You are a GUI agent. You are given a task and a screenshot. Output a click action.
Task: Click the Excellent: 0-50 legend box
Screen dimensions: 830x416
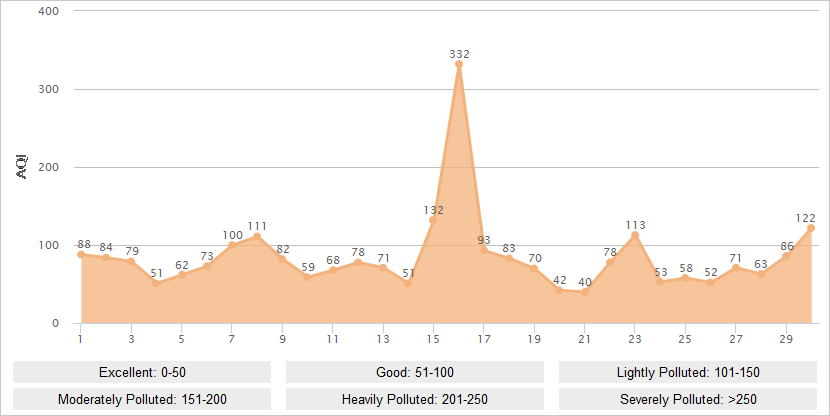tap(142, 372)
